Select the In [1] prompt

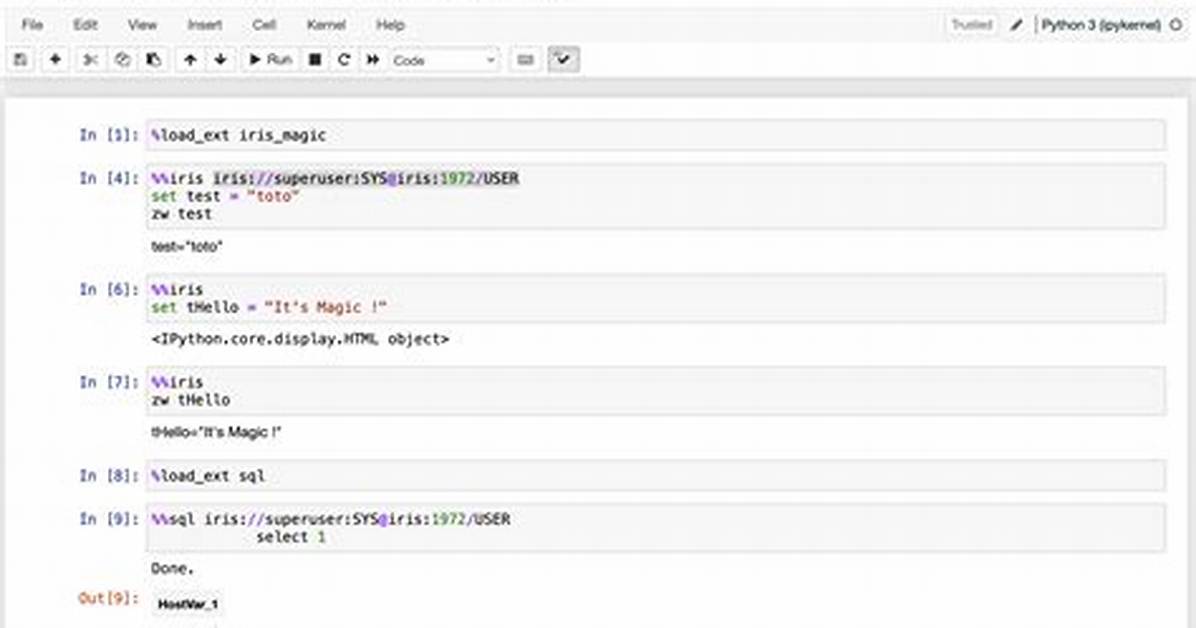pyautogui.click(x=109, y=135)
